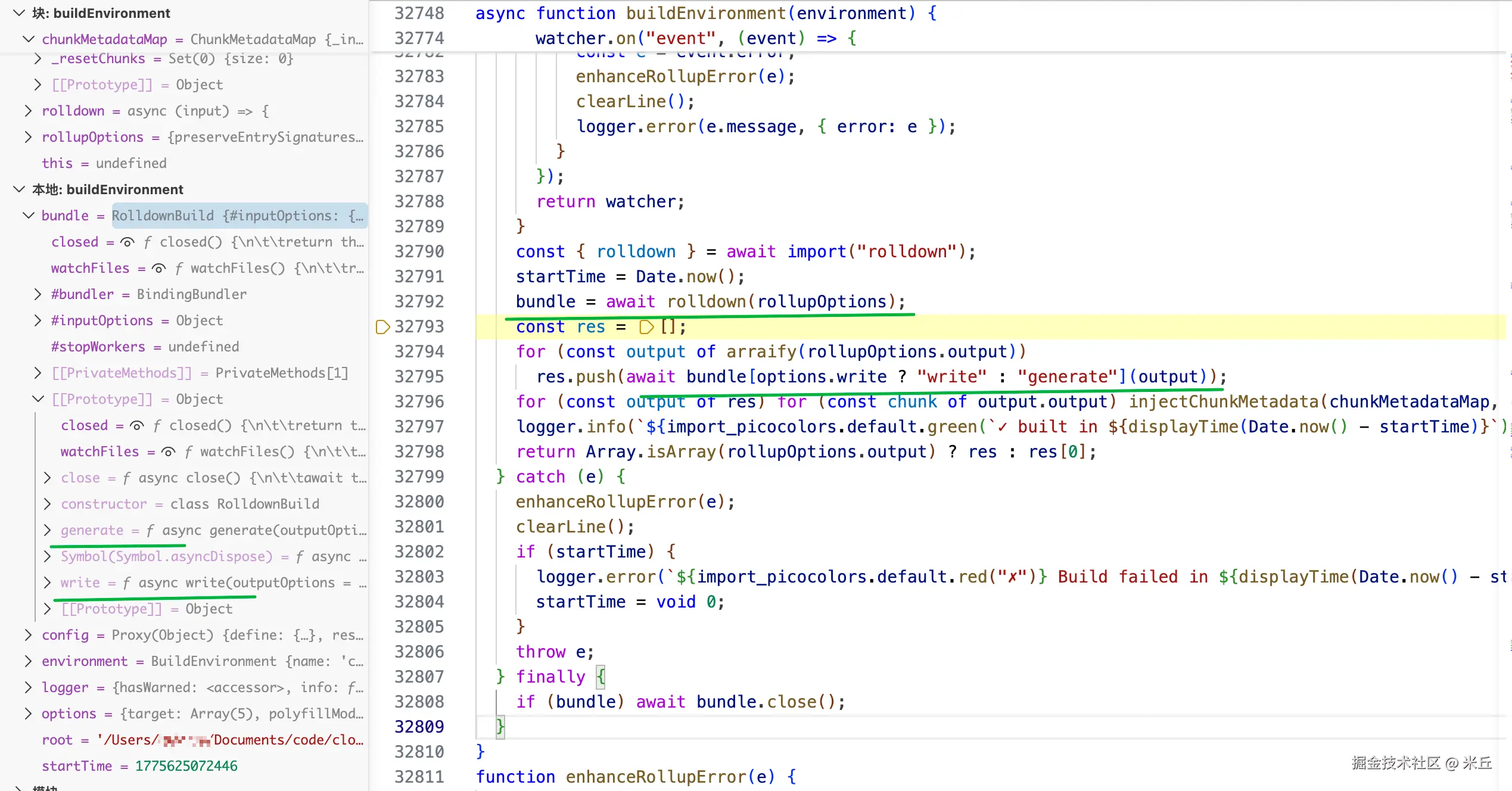
Task: Expand the options target Array variable
Action: point(28,714)
